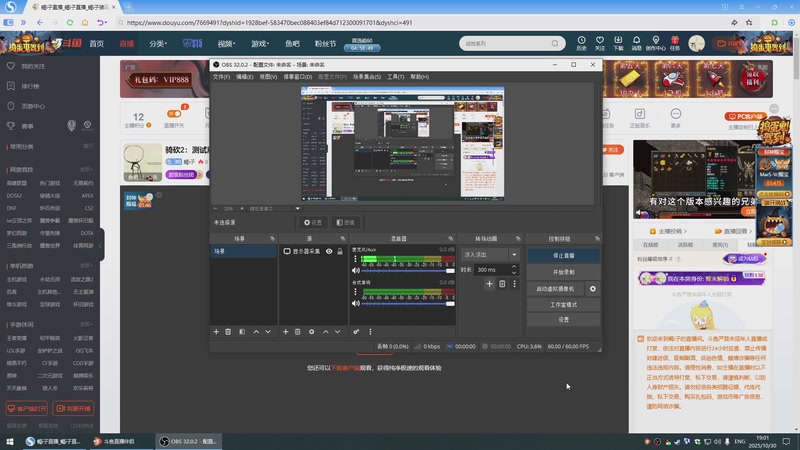Mute the 麦克风/Aux speaker icon
This screenshot has height=450, width=800.
[356, 270]
